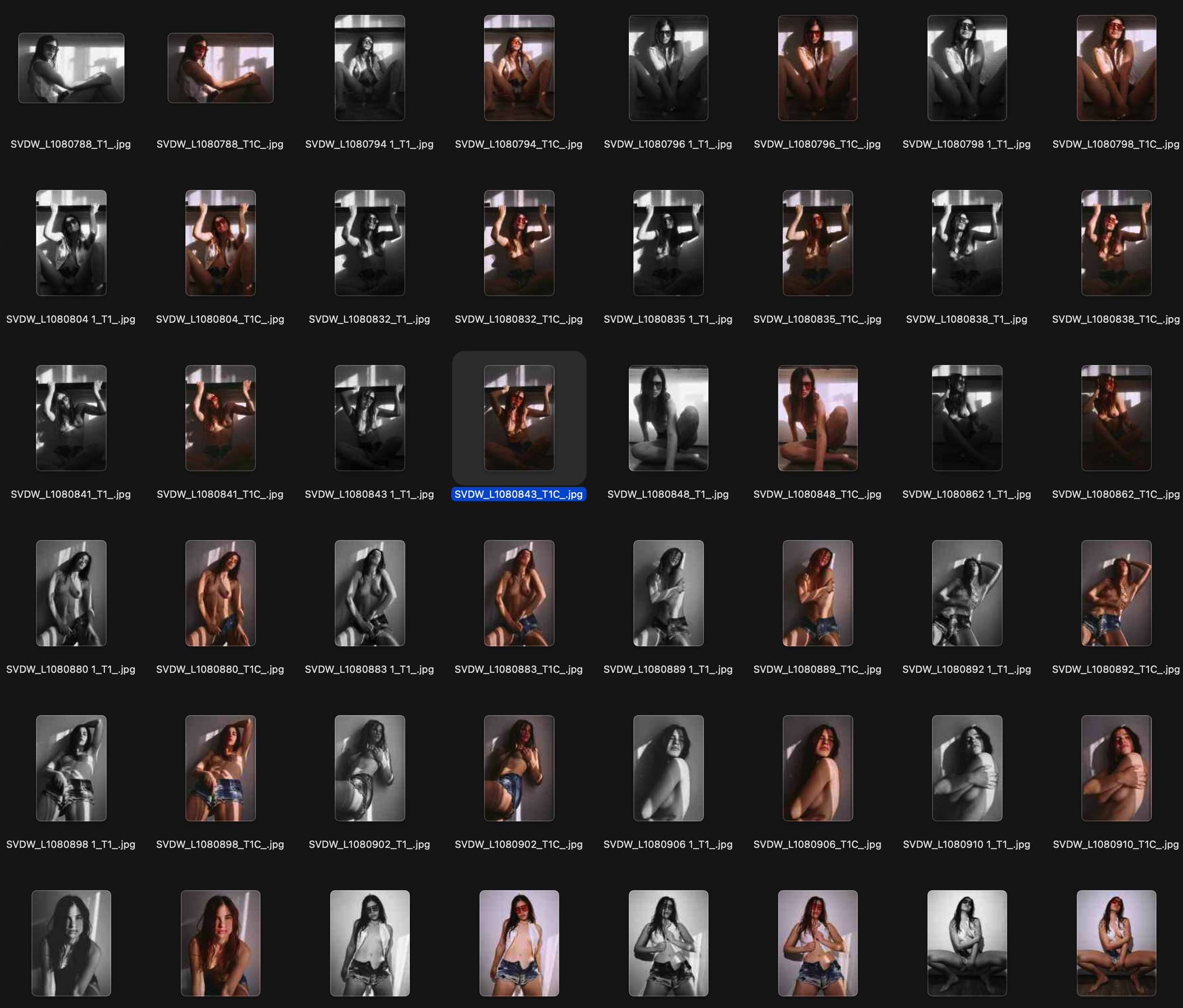Click highlighted filename SVDW_L1080843_T1C_.jpg label

519,495
